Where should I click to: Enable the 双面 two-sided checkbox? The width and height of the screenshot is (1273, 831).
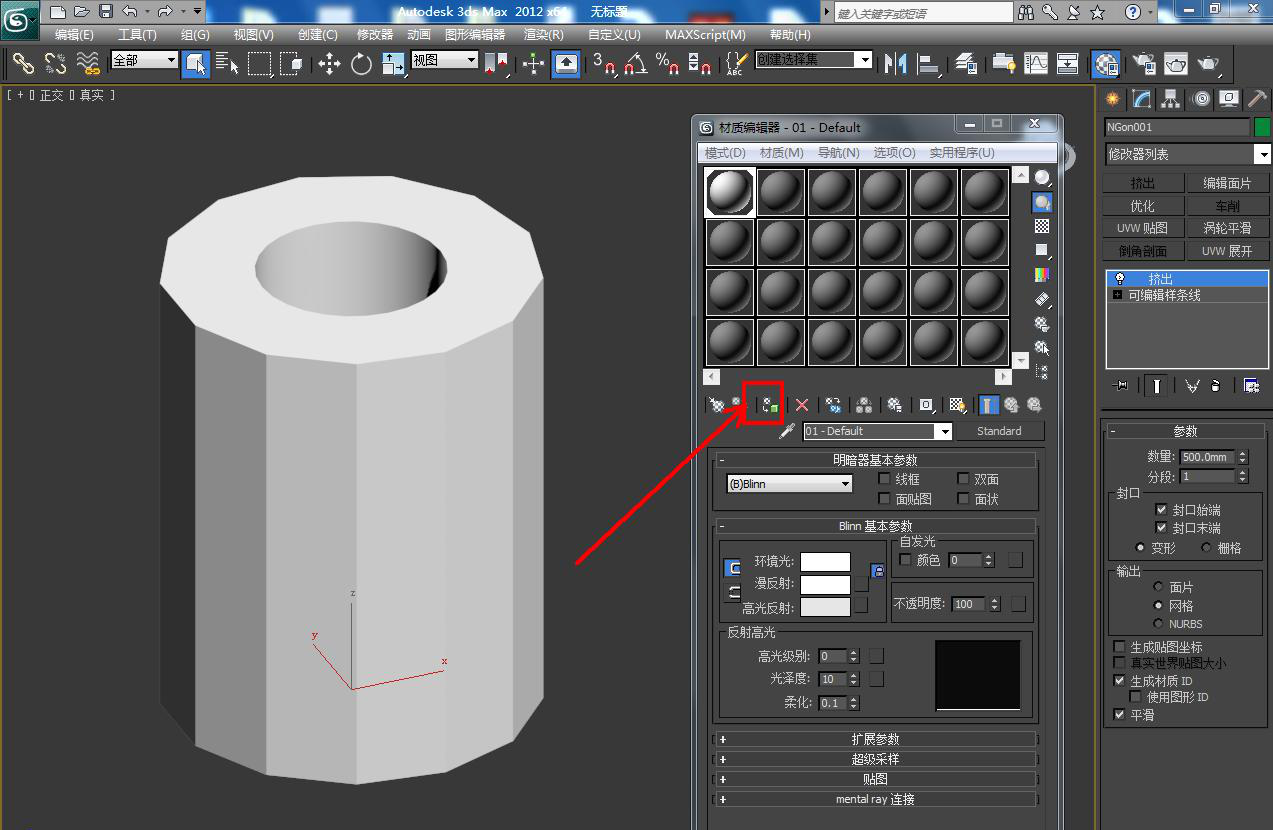click(x=964, y=479)
